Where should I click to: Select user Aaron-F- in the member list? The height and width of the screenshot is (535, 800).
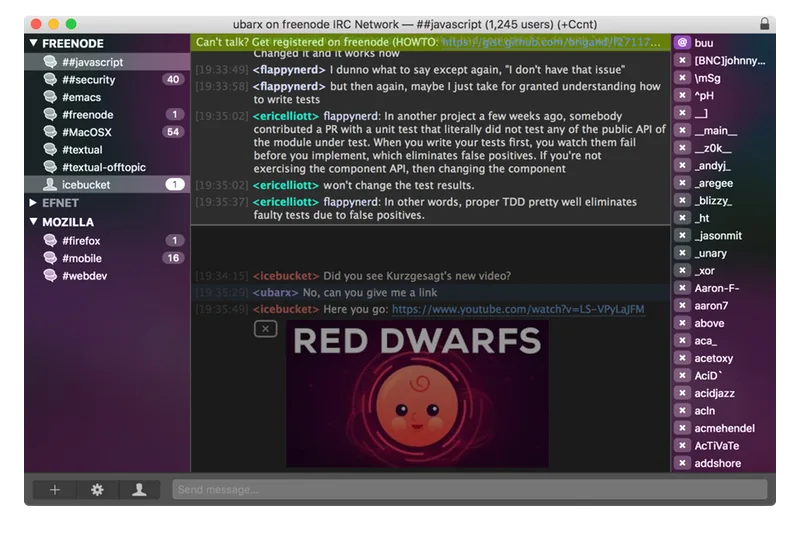point(723,288)
